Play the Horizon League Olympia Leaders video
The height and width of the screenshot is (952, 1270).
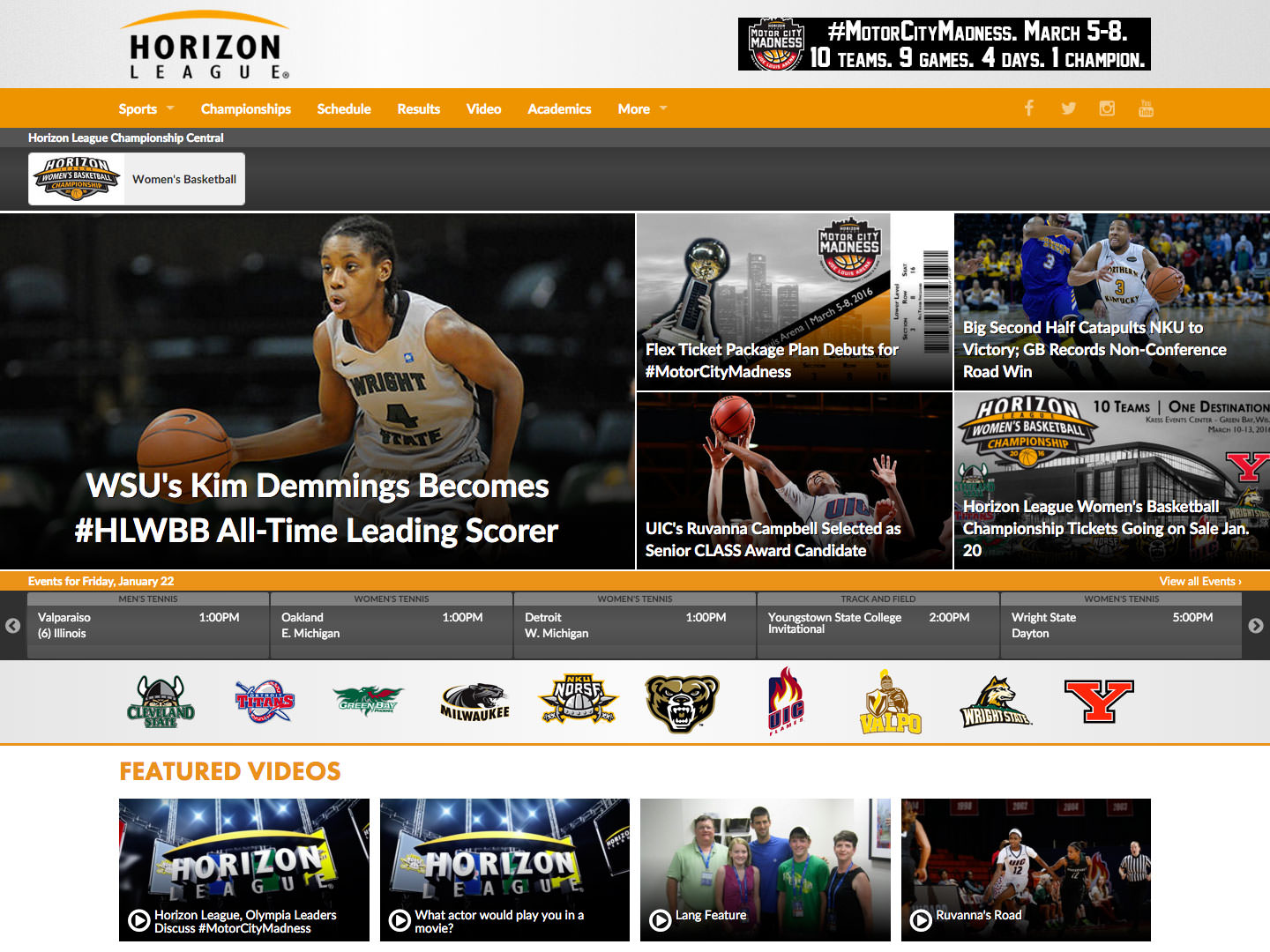click(x=138, y=921)
